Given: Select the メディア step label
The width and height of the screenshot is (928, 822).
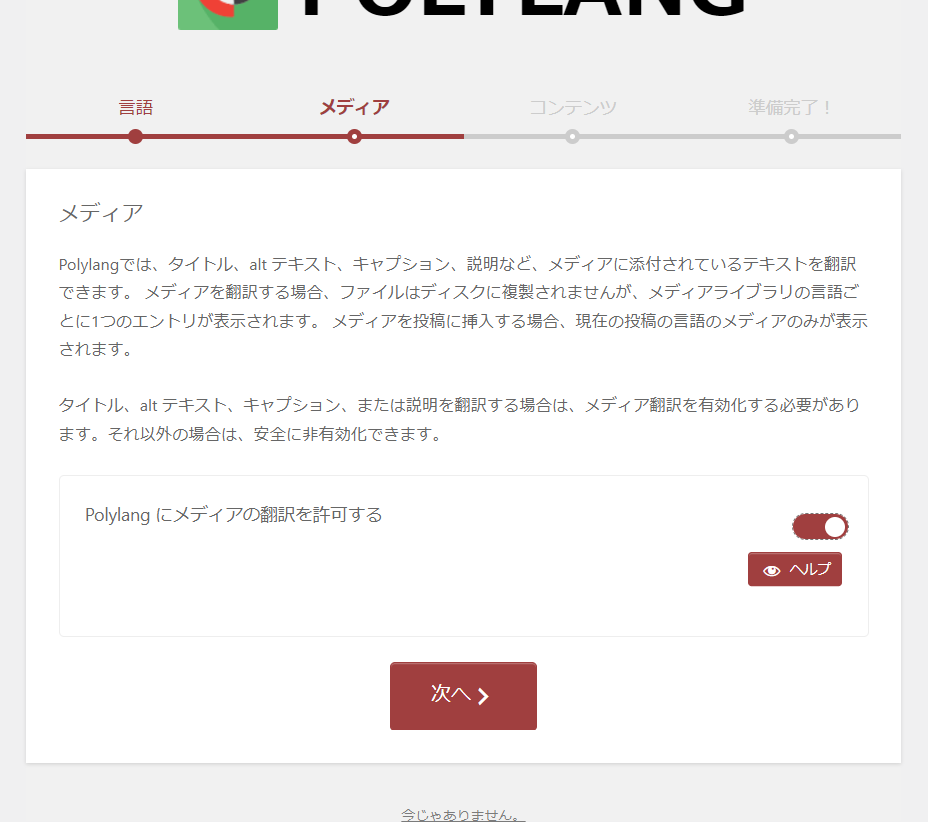Looking at the screenshot, I should 354,107.
